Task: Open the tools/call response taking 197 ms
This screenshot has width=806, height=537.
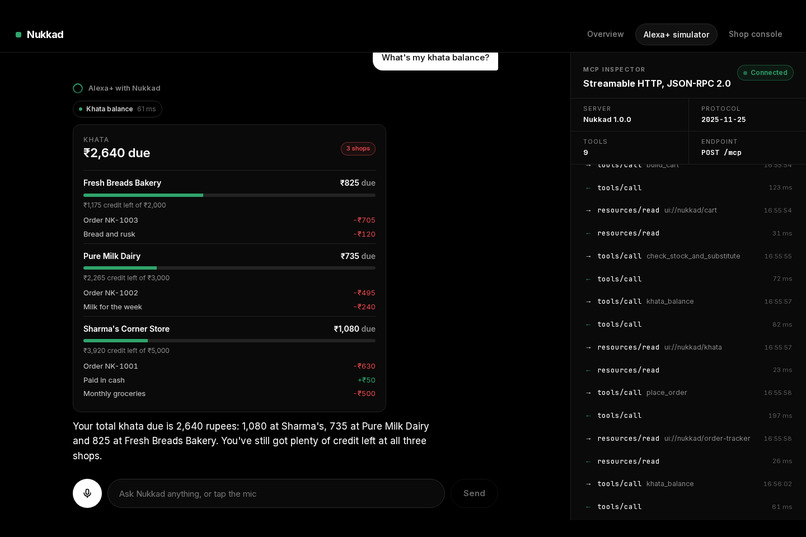Action: pyautogui.click(x=688, y=415)
